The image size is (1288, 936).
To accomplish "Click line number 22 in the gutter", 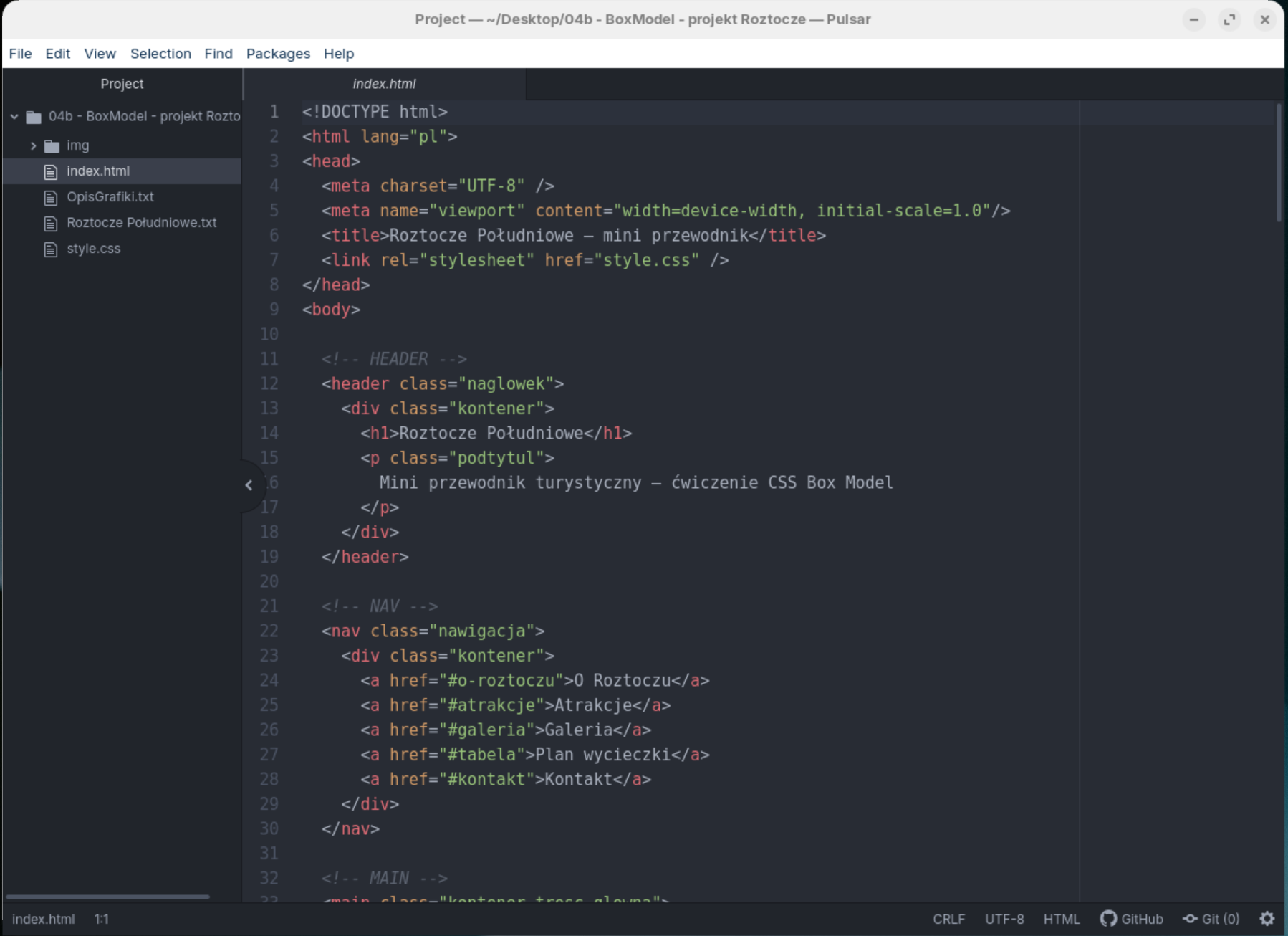I will coord(269,631).
